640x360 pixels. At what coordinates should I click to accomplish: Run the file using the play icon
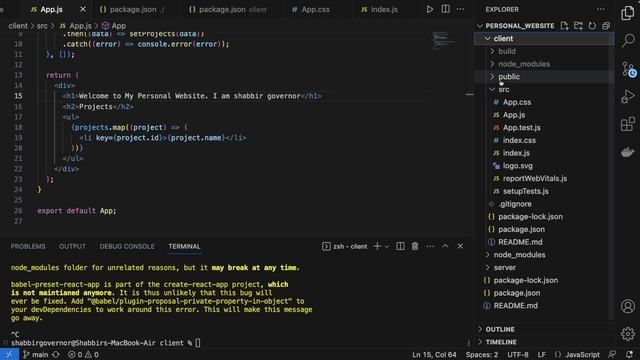pyautogui.click(x=429, y=9)
